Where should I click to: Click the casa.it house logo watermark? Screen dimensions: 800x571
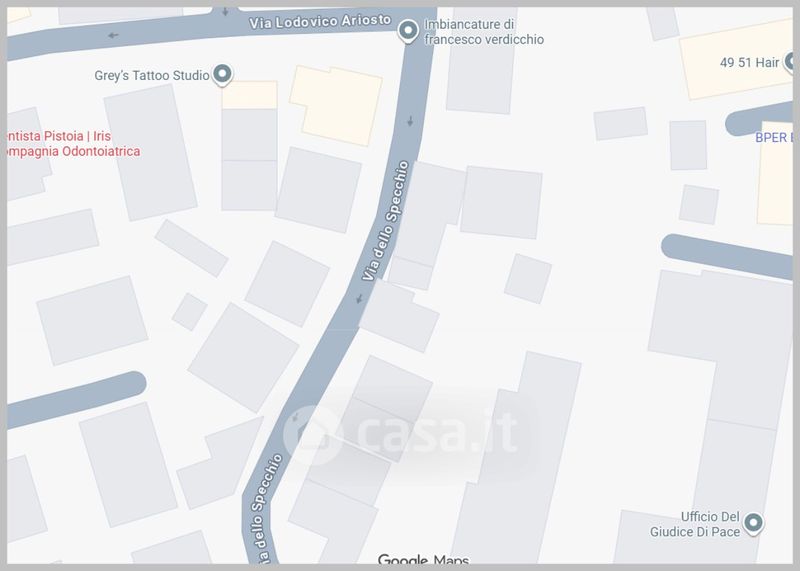pos(313,434)
